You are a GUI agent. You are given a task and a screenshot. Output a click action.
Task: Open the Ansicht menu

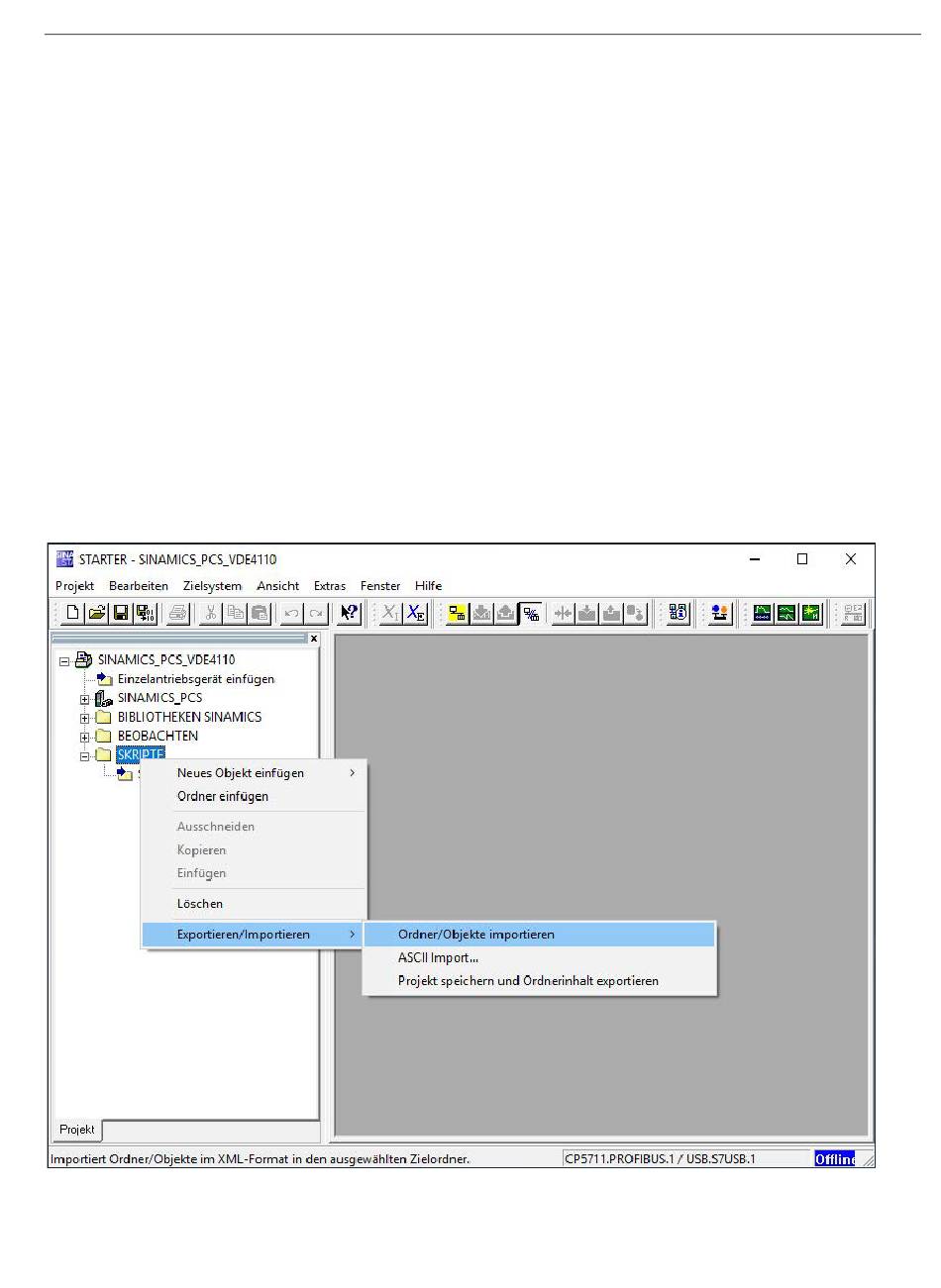tap(277, 586)
